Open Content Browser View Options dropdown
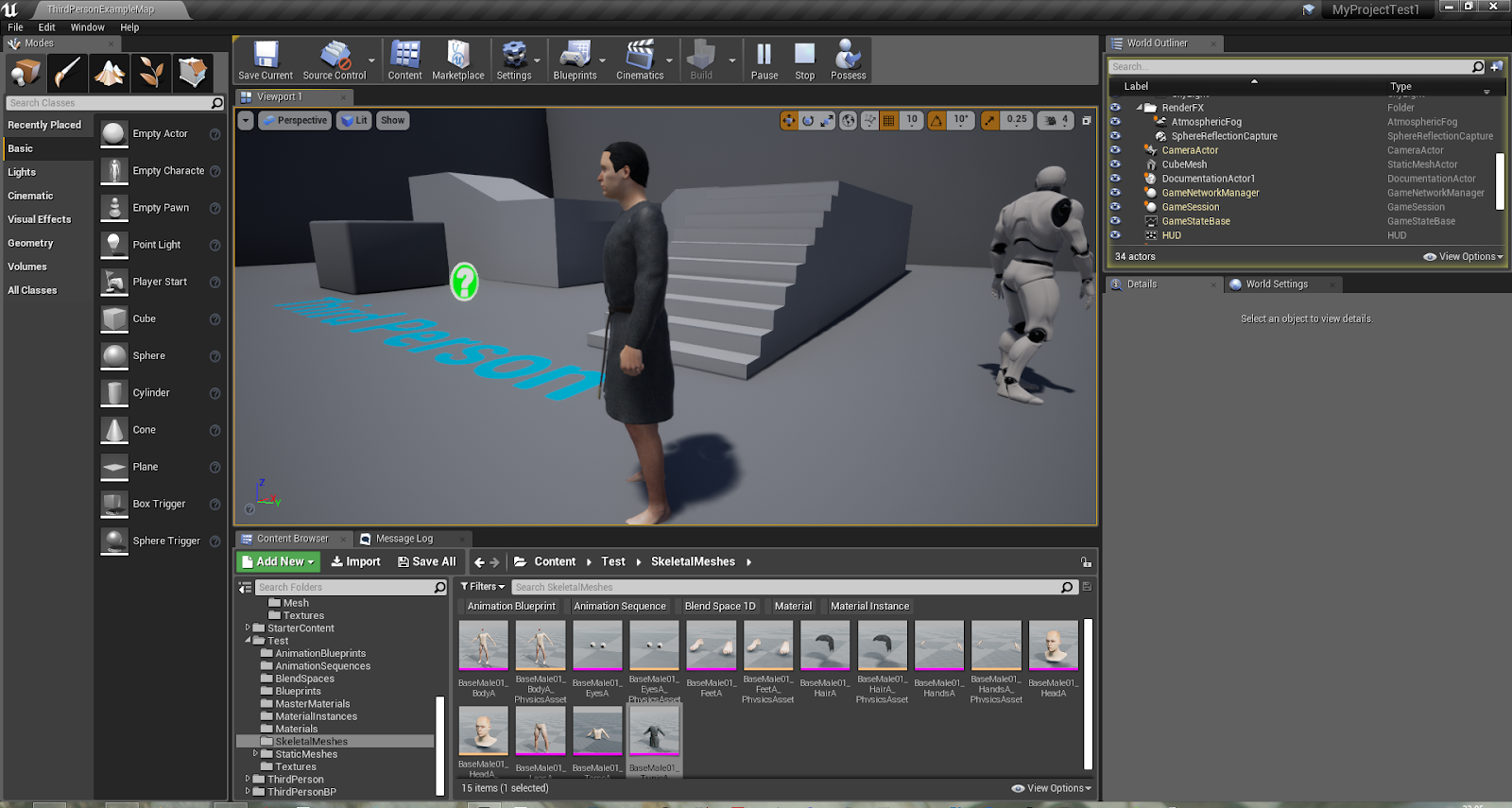The image size is (1512, 808). click(1051, 788)
